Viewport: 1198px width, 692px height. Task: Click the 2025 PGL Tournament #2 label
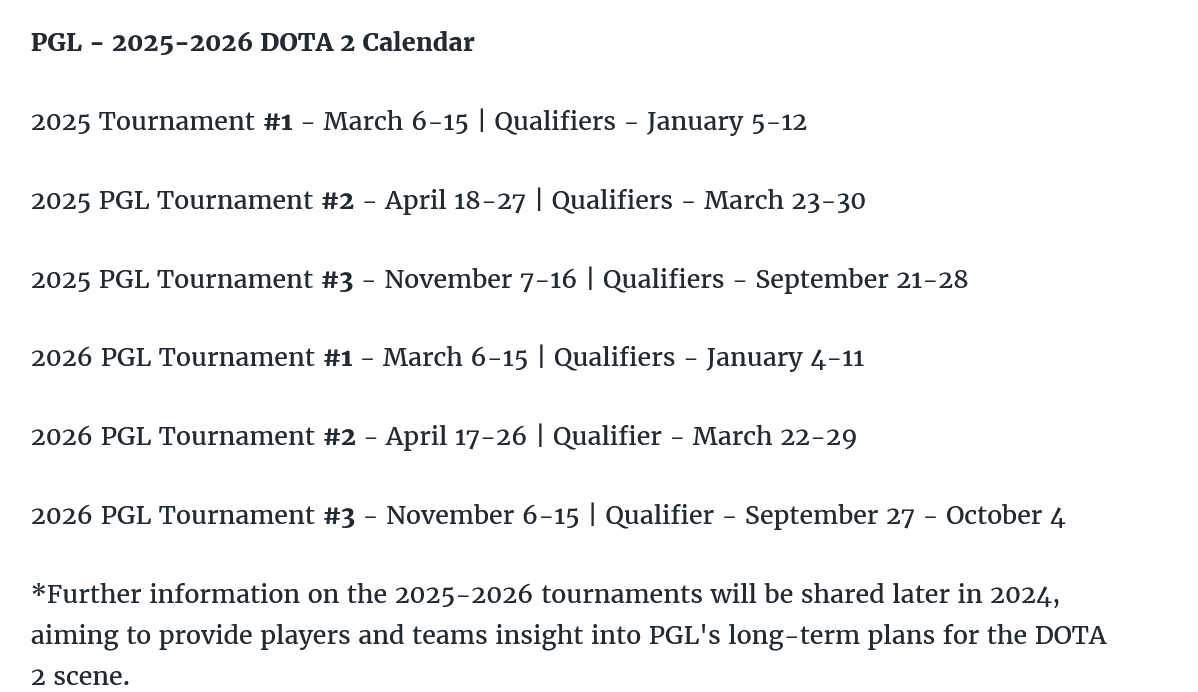(192, 201)
